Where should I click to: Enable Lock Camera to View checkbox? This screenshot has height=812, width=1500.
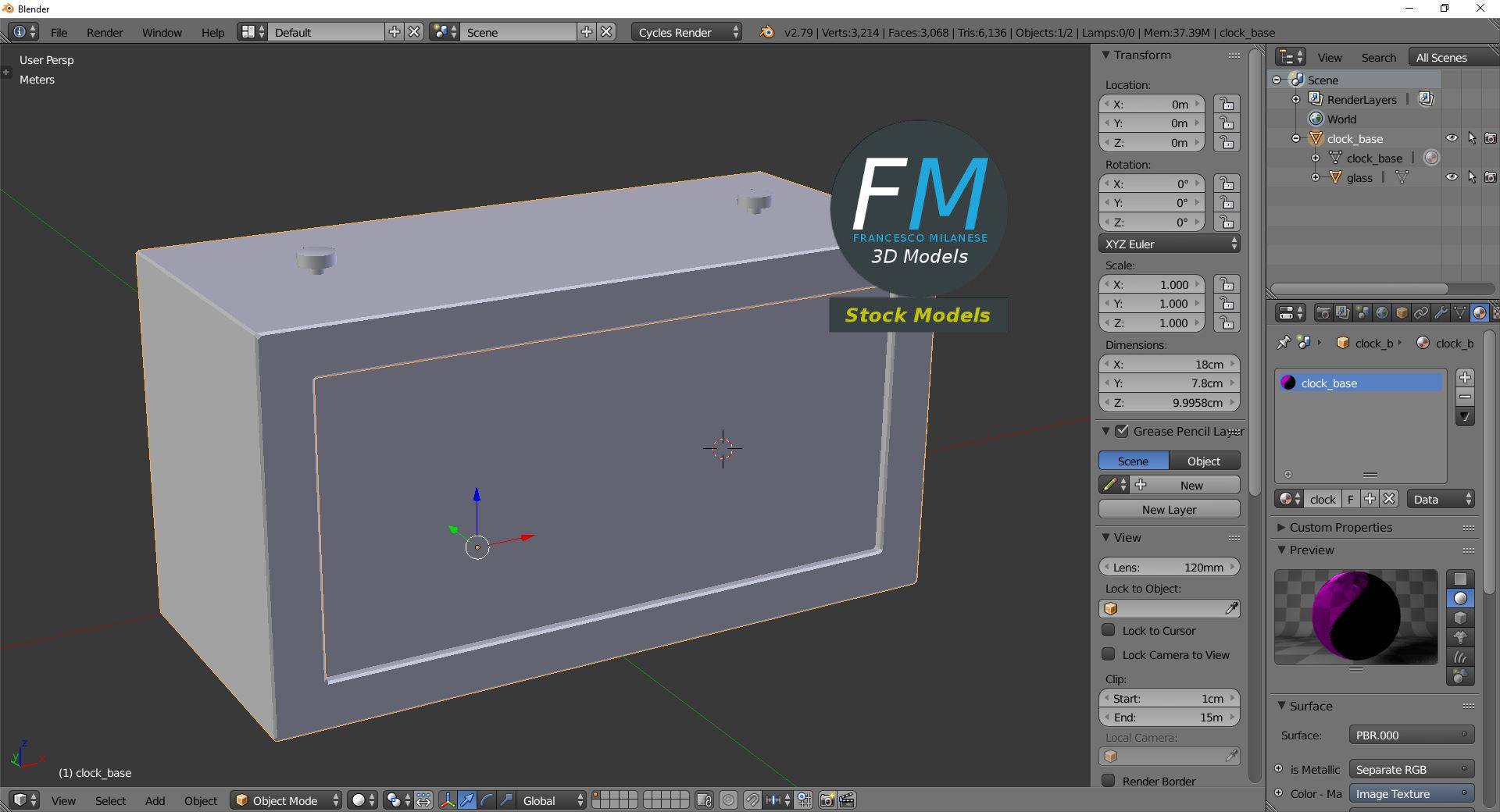click(1108, 654)
